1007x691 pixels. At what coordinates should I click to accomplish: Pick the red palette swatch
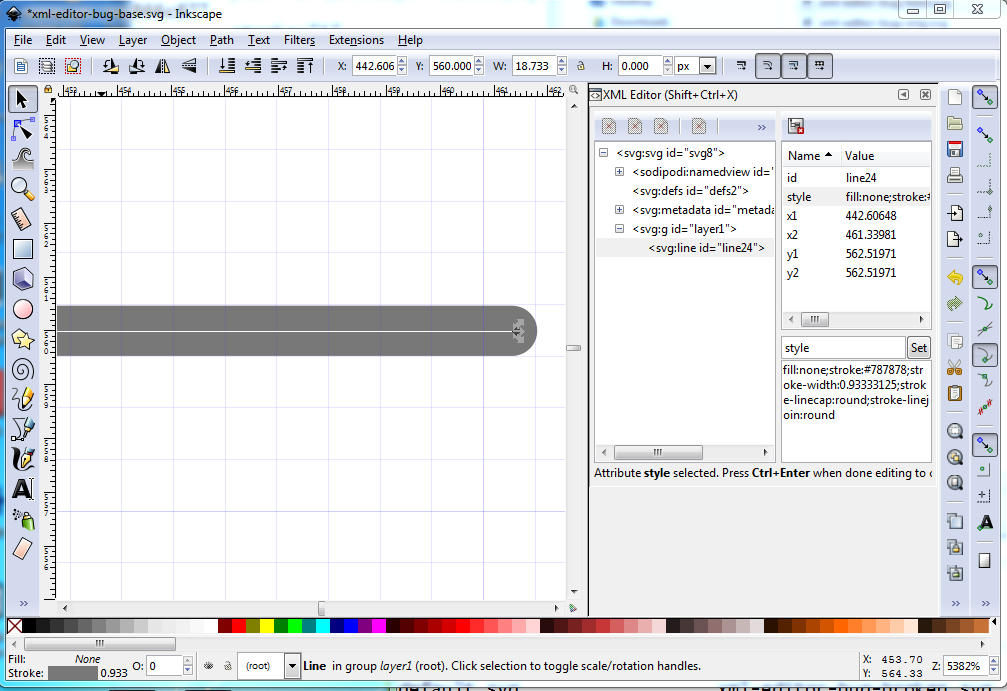click(x=239, y=625)
